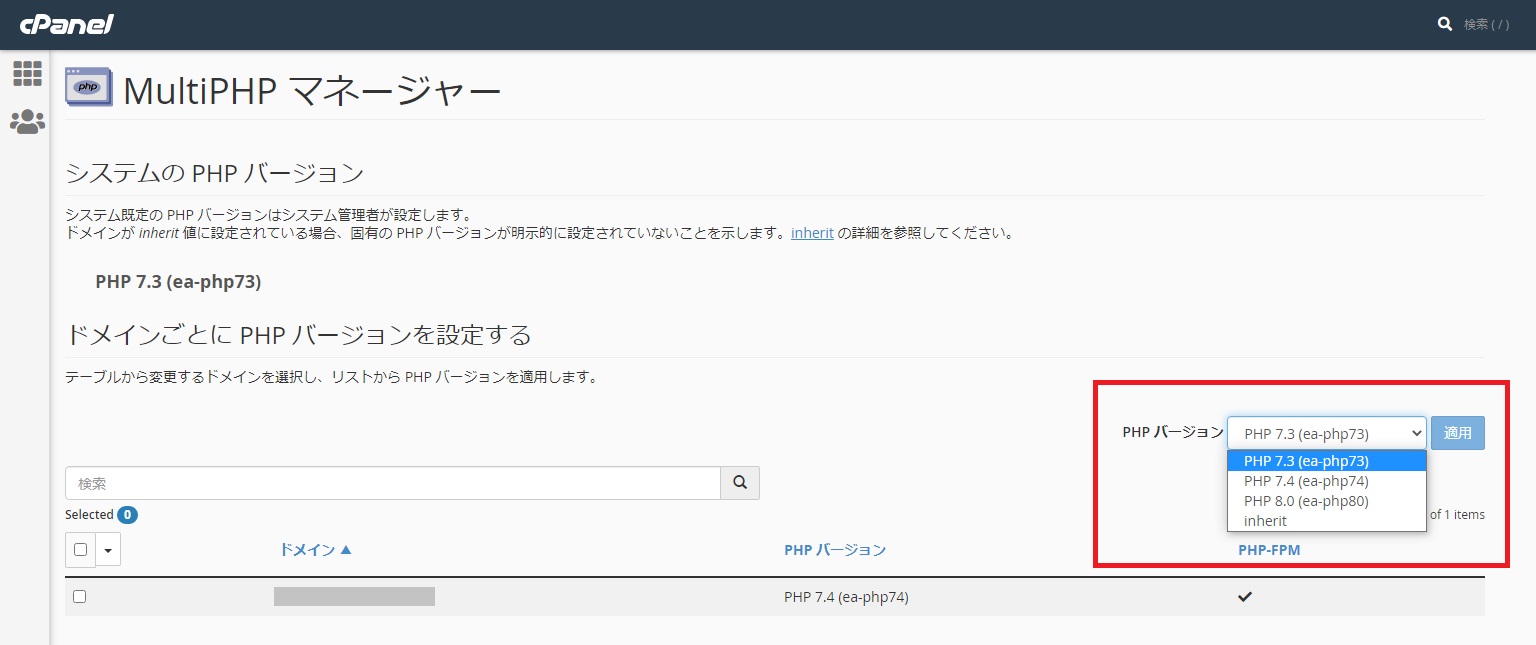
Task: Choose PHP 7.4 (ea-php74) from the list
Action: [x=1326, y=481]
